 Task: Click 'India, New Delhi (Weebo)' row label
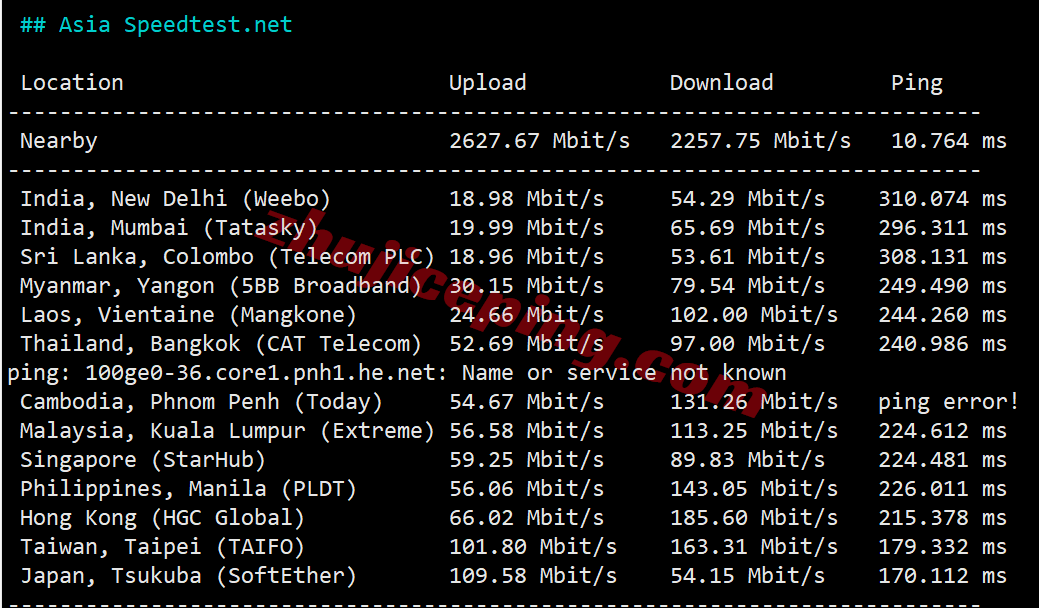pos(175,199)
